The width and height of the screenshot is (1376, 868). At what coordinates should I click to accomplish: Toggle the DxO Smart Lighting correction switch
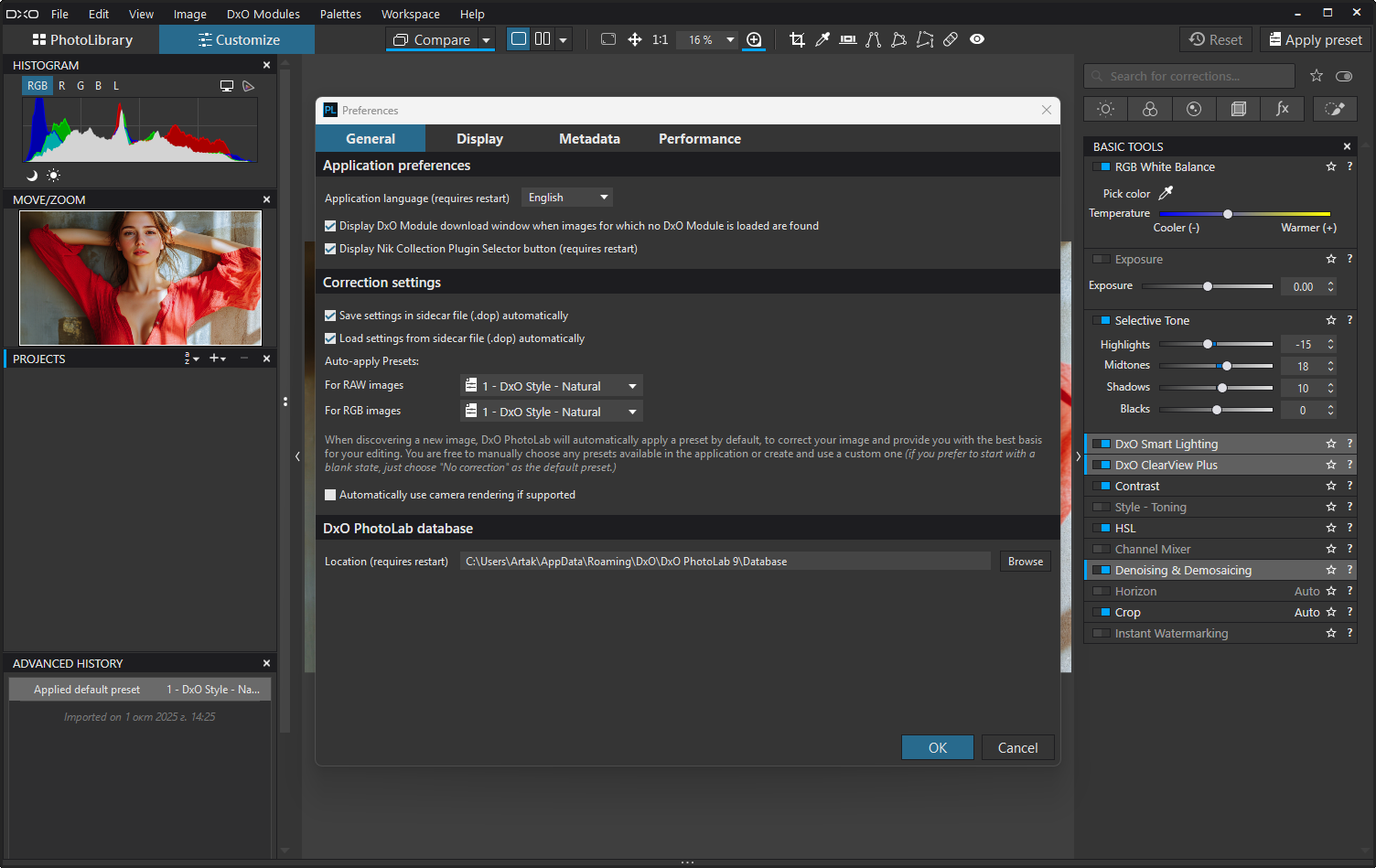[1102, 445]
